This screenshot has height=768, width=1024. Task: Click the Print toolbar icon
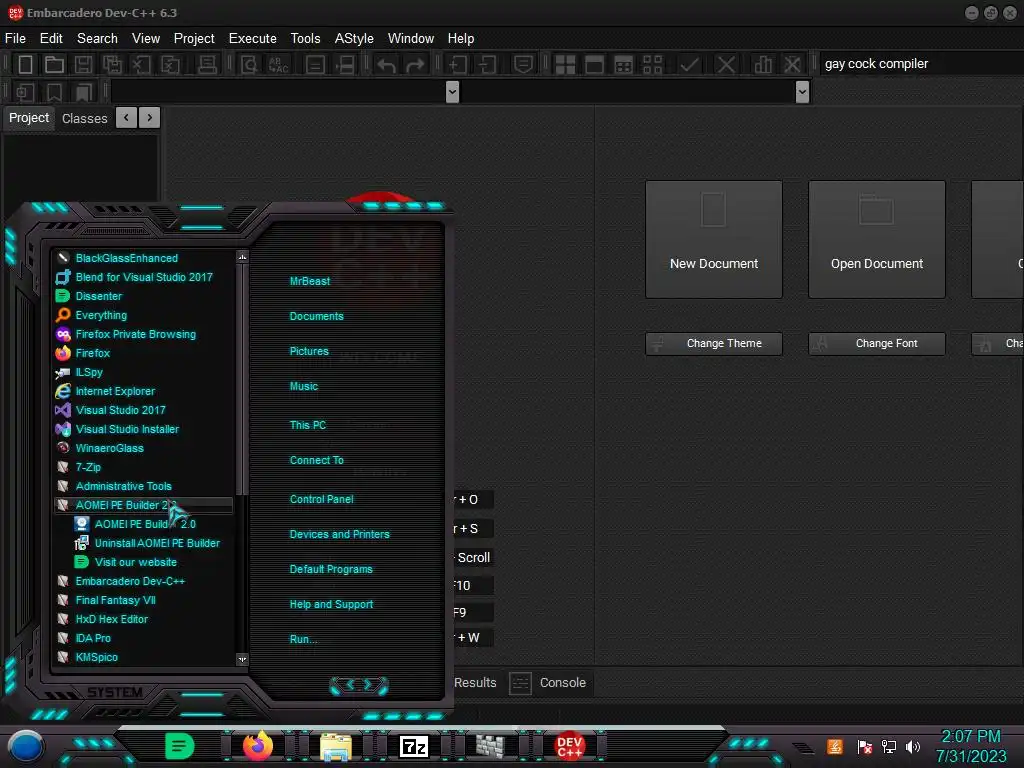(207, 64)
